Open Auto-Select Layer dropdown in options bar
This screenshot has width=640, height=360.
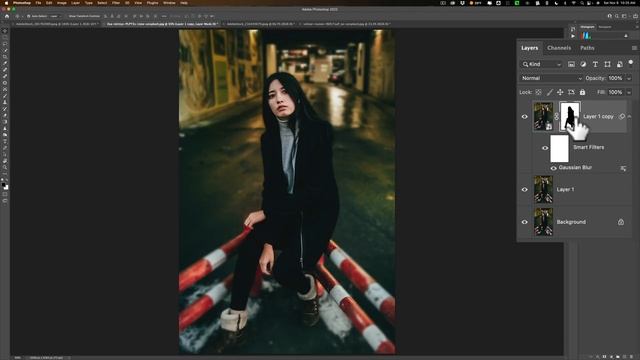[x=55, y=16]
